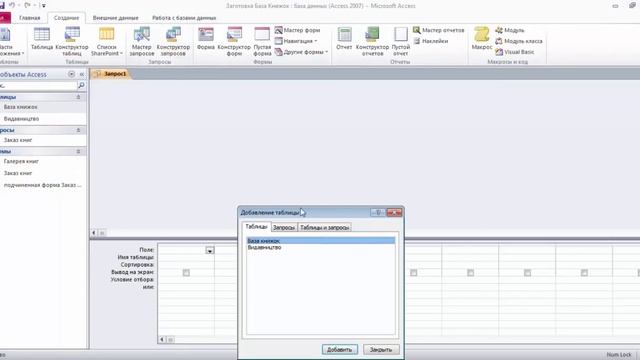The image size is (640, 360).
Task: Open Конструктор форм
Action: (234, 41)
